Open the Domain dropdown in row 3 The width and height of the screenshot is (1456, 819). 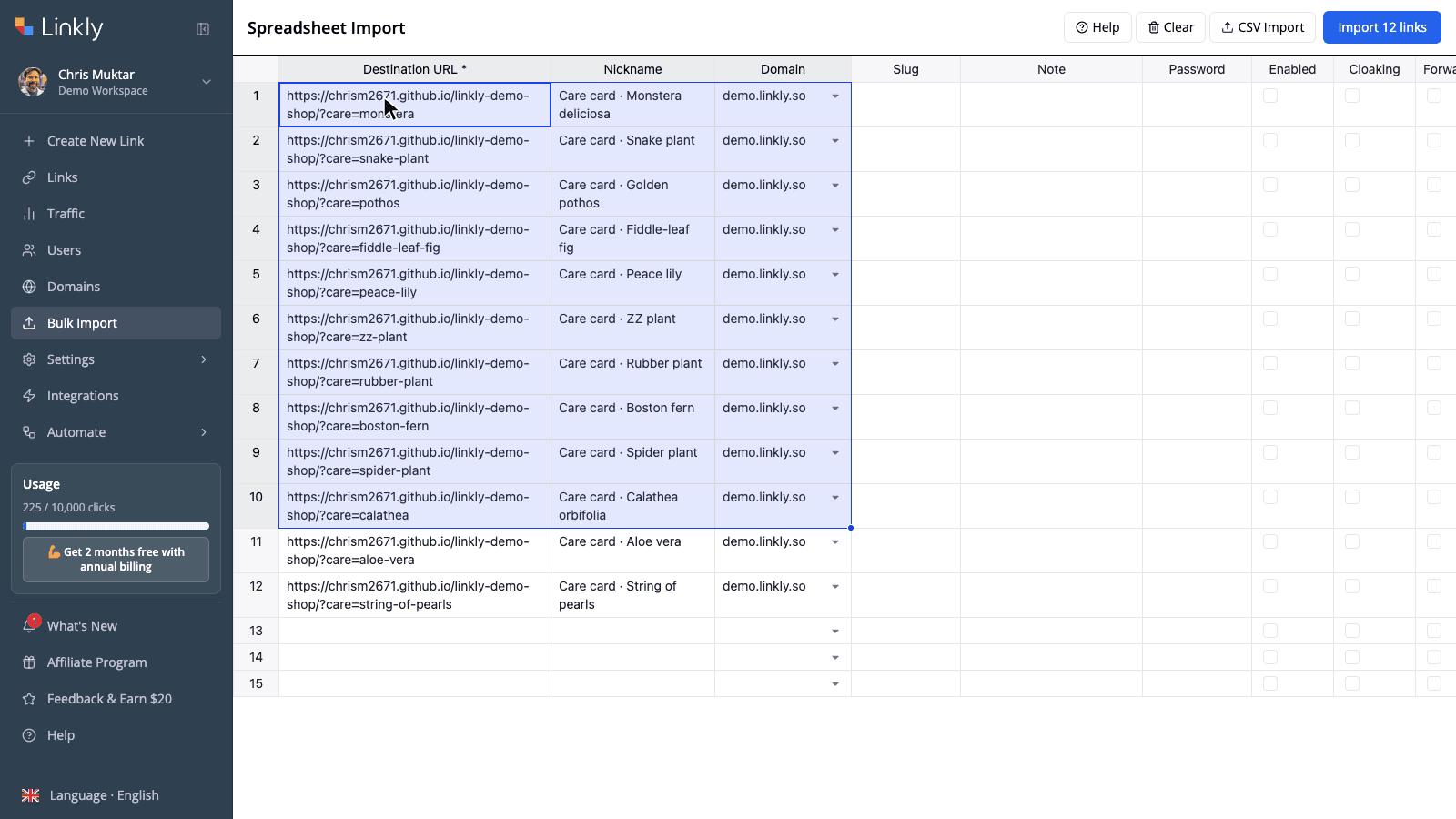click(835, 186)
